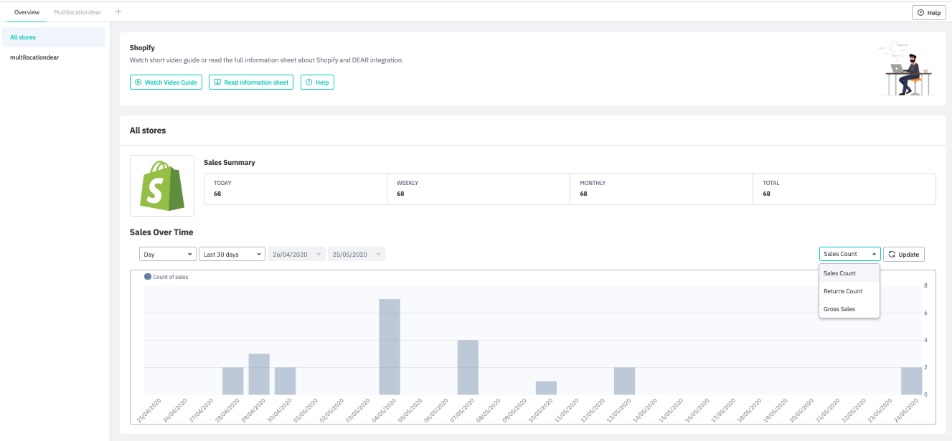Screen dimensions: 952x441
Task: Collapse the Sales Count metric dropdown
Action: [x=849, y=254]
